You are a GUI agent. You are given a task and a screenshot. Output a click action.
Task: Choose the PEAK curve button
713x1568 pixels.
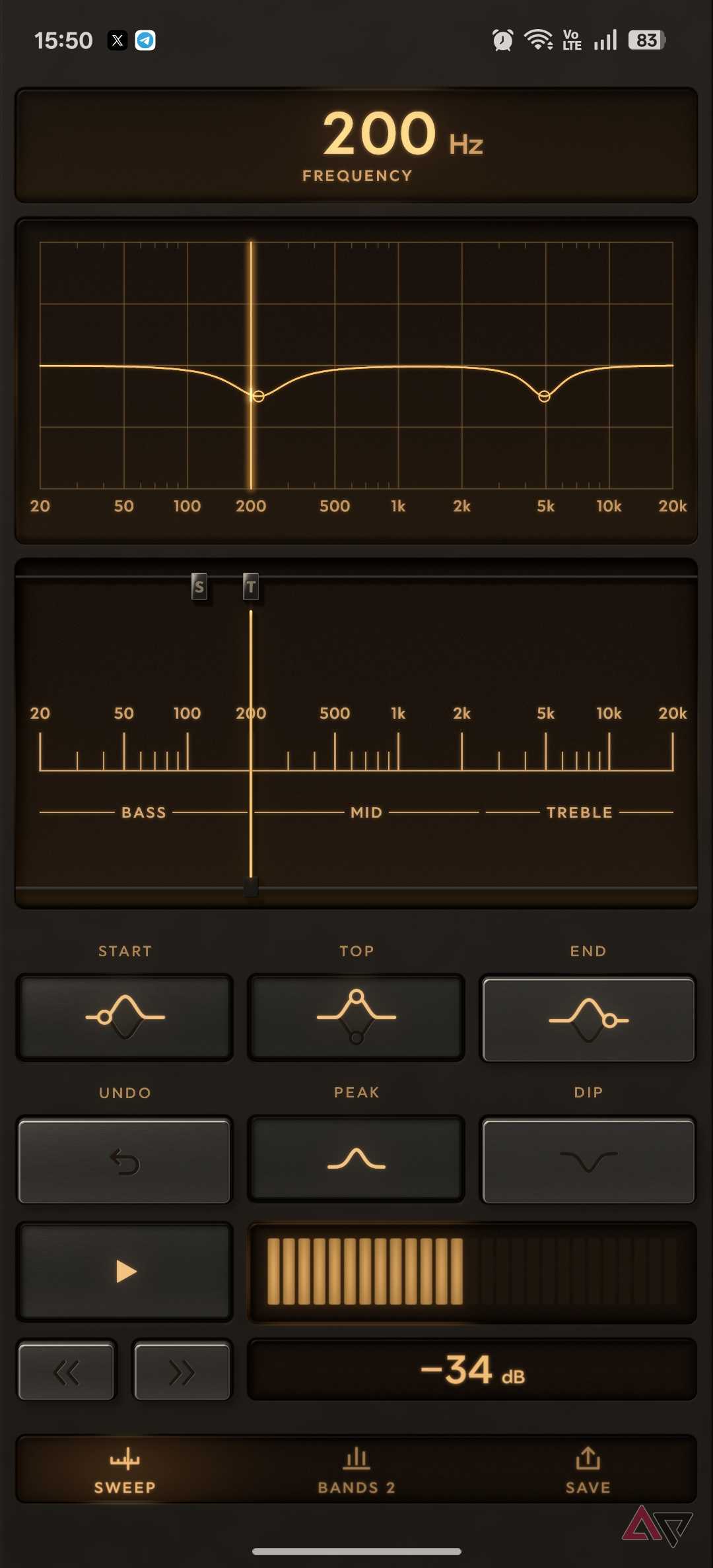tap(356, 1159)
